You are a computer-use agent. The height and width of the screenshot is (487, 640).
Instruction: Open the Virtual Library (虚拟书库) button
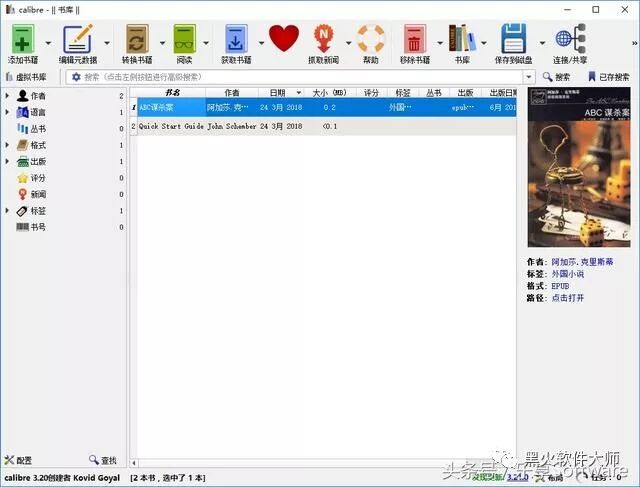26,77
